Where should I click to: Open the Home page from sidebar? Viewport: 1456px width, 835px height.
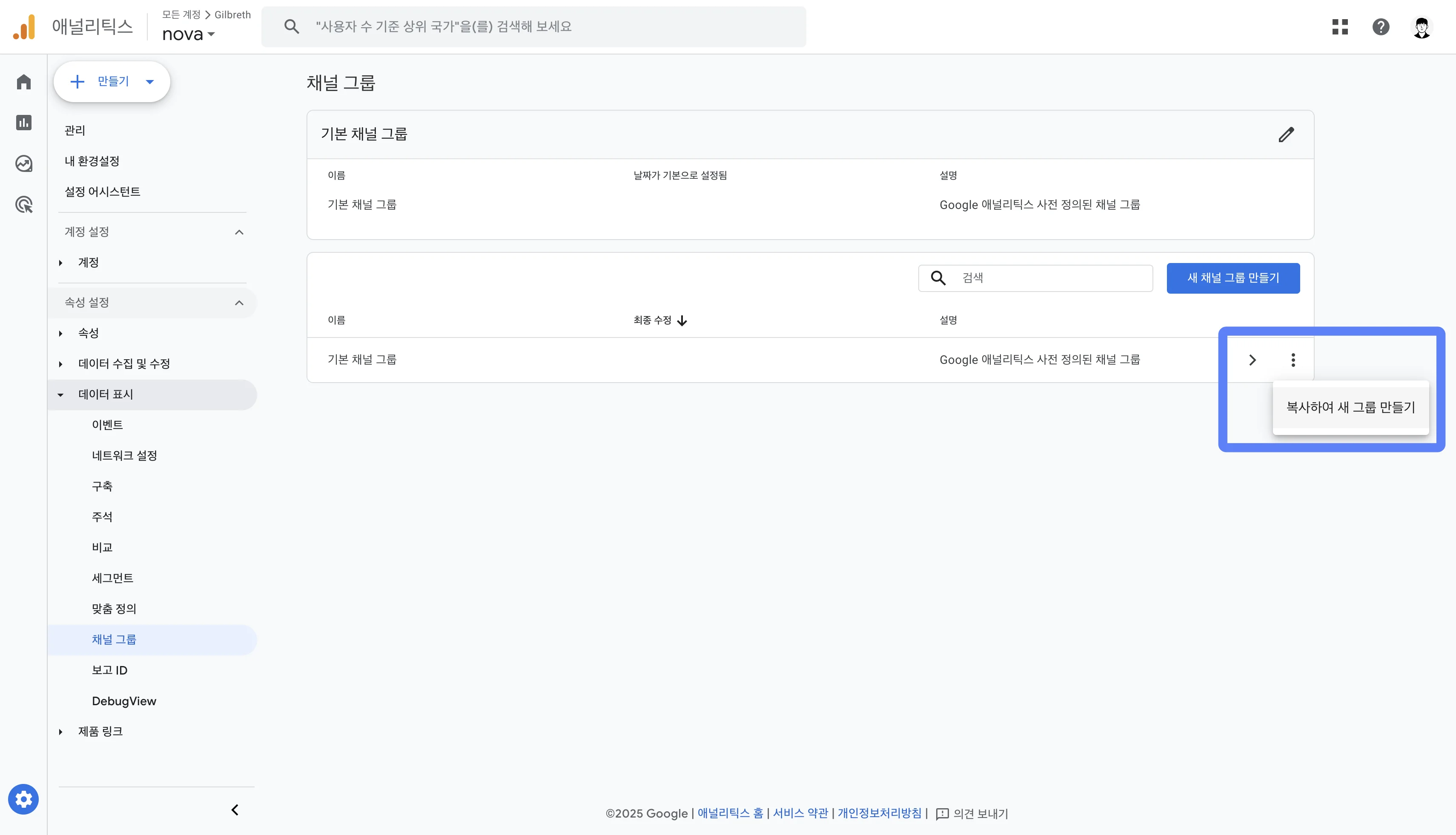coord(23,81)
